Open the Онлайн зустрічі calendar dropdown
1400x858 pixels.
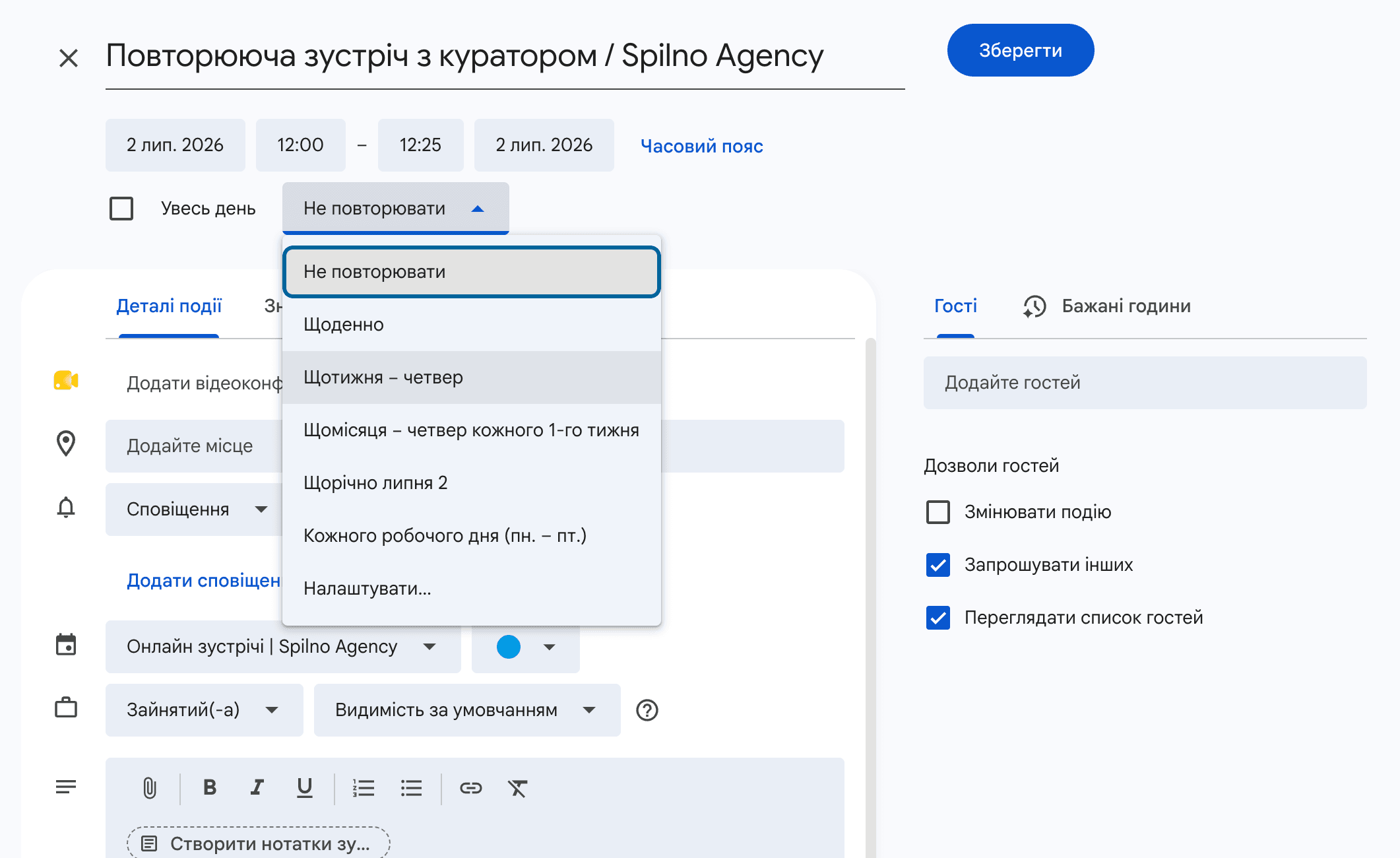point(283,647)
